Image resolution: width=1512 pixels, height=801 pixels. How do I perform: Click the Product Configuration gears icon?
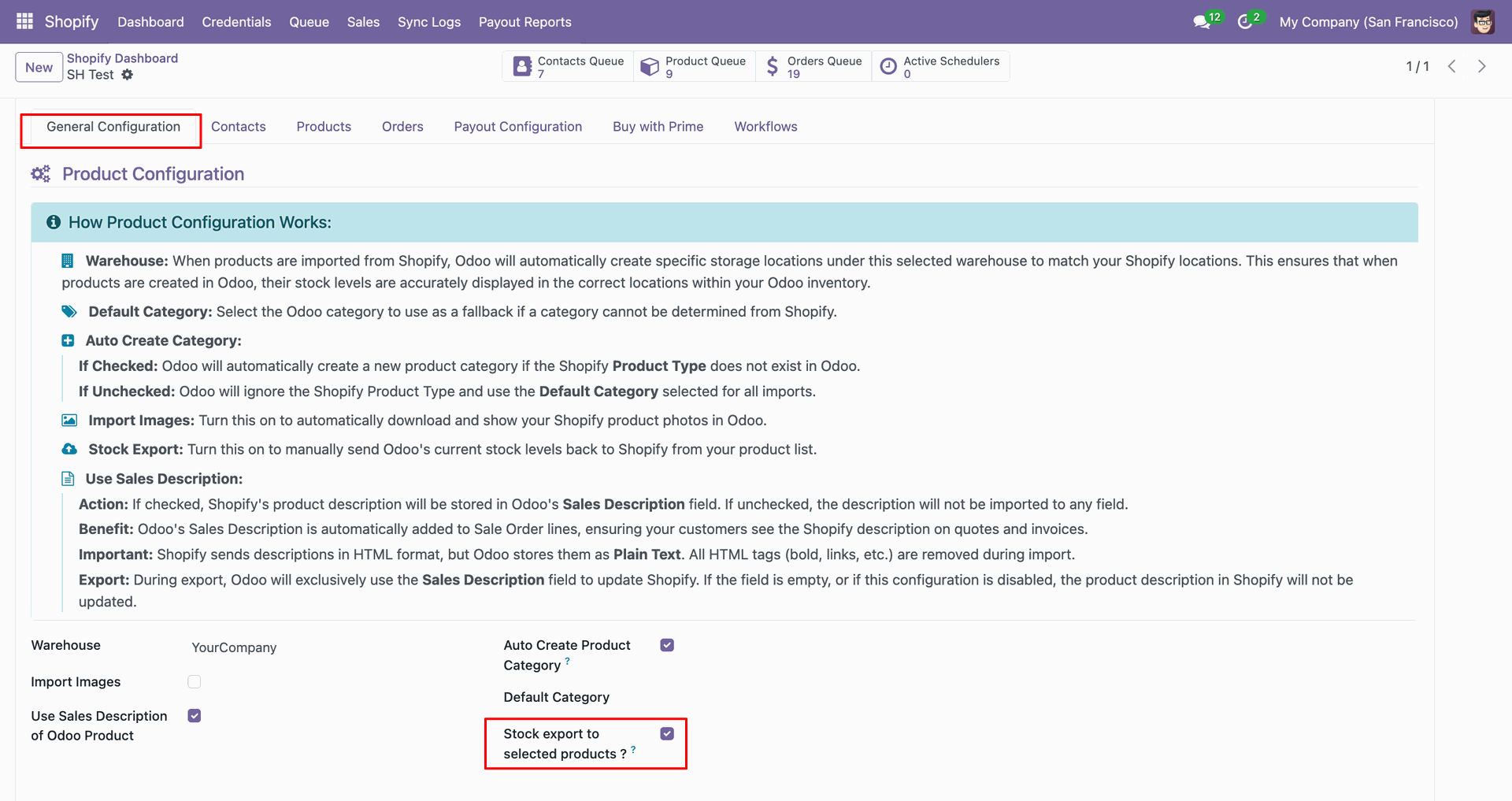coord(41,174)
